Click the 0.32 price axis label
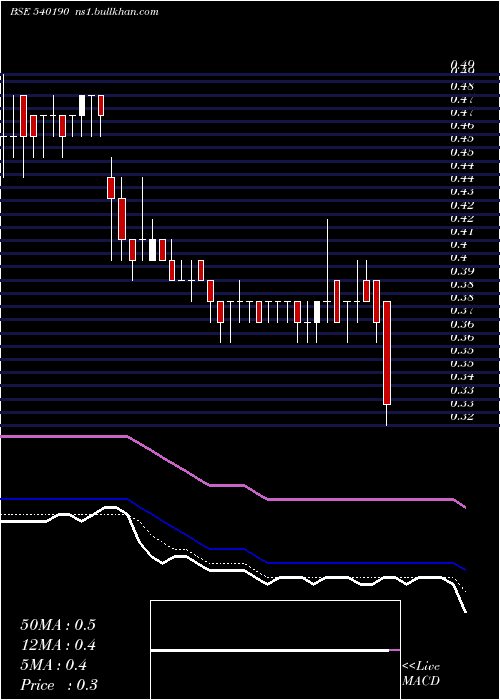Screen dimensions: 500x700 (462, 417)
